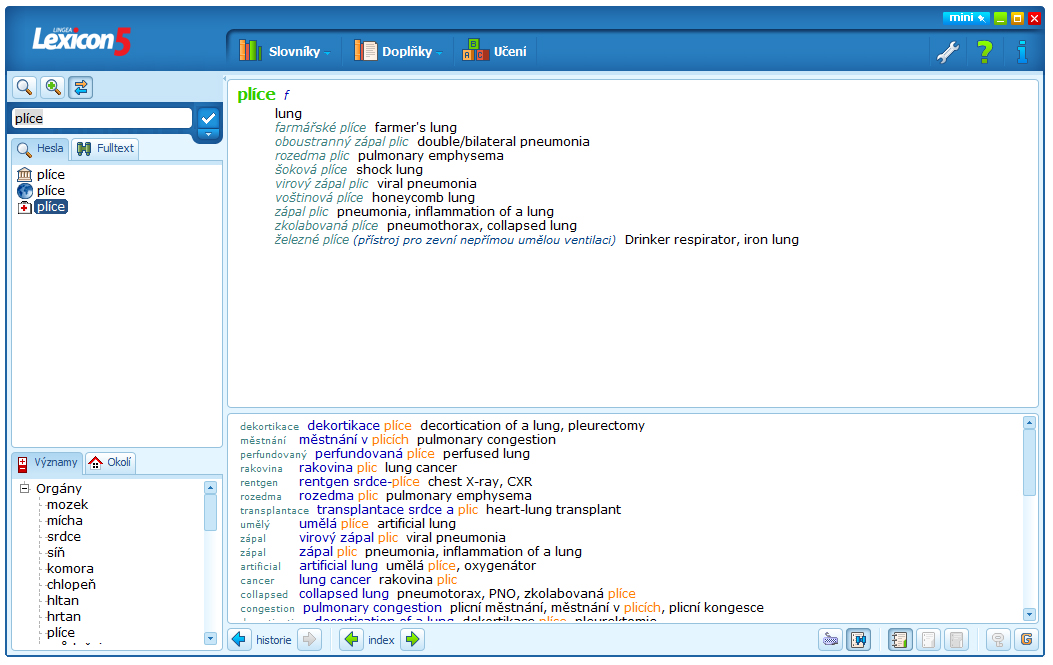Click the green question mark help icon
Screen dimensions: 1053x665
(985, 52)
